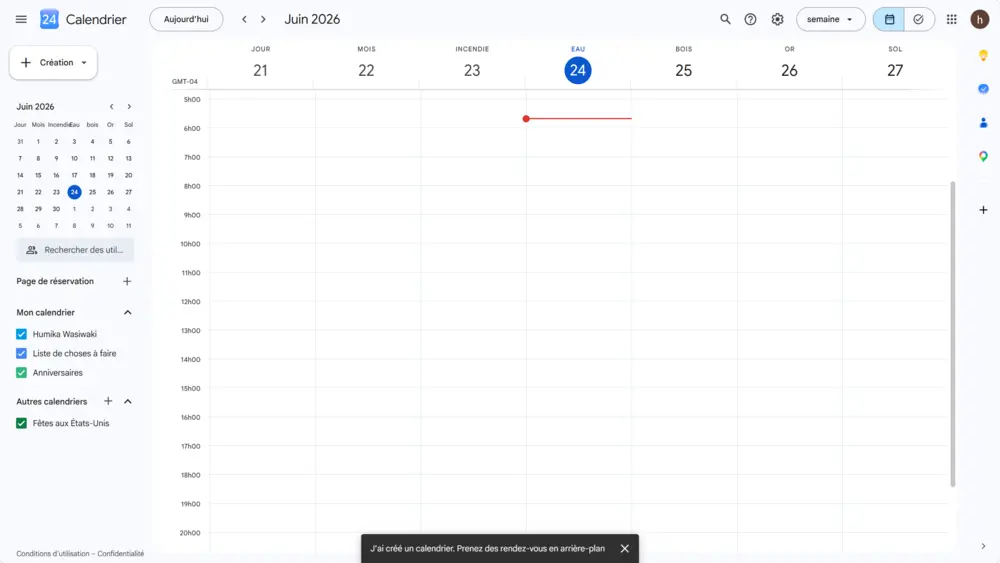Image resolution: width=1000 pixels, height=563 pixels.
Task: Select 13 in the mini calendar
Action: pos(128,158)
